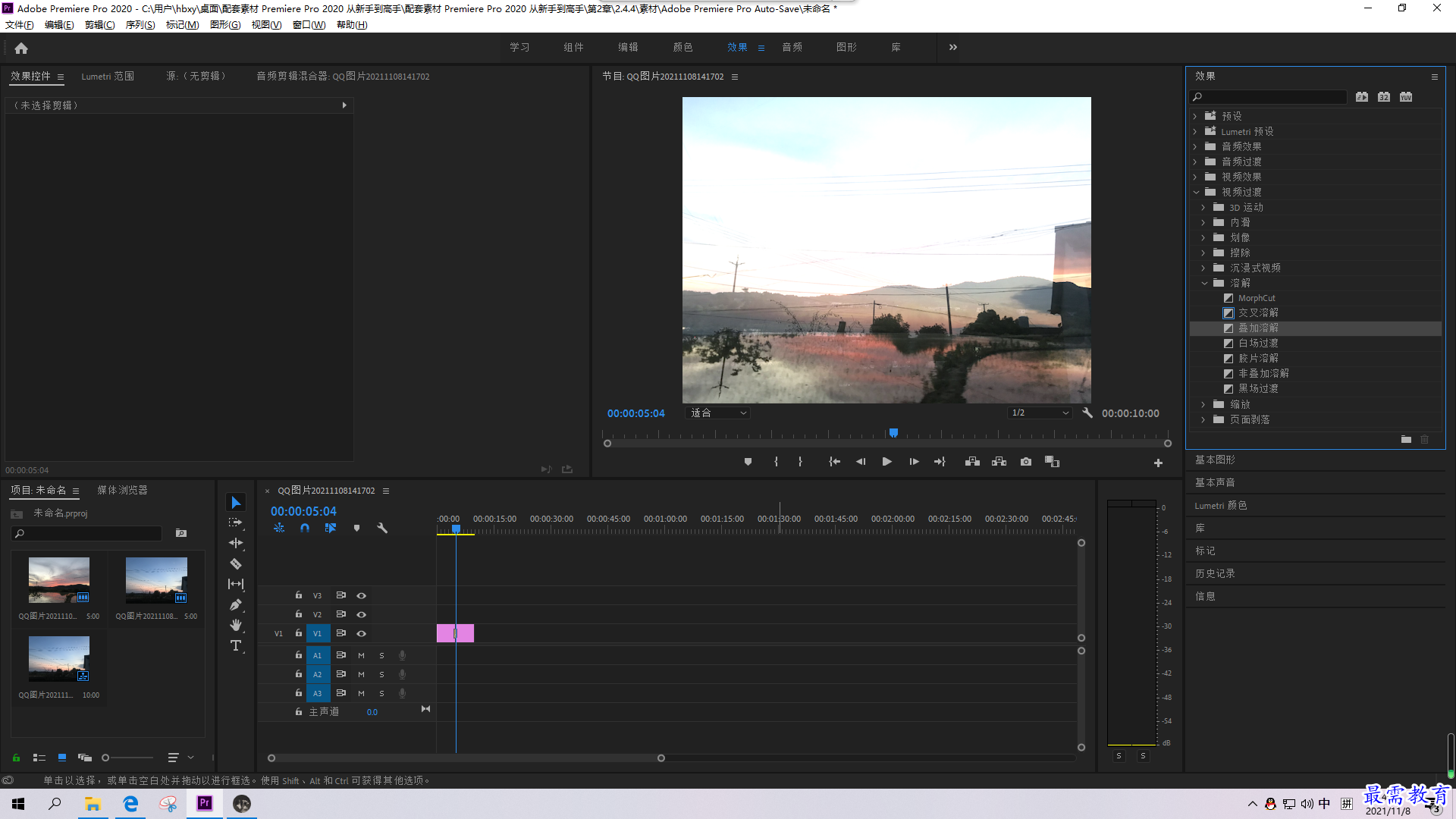
Task: Open the button editor plus icon
Action: (1158, 463)
